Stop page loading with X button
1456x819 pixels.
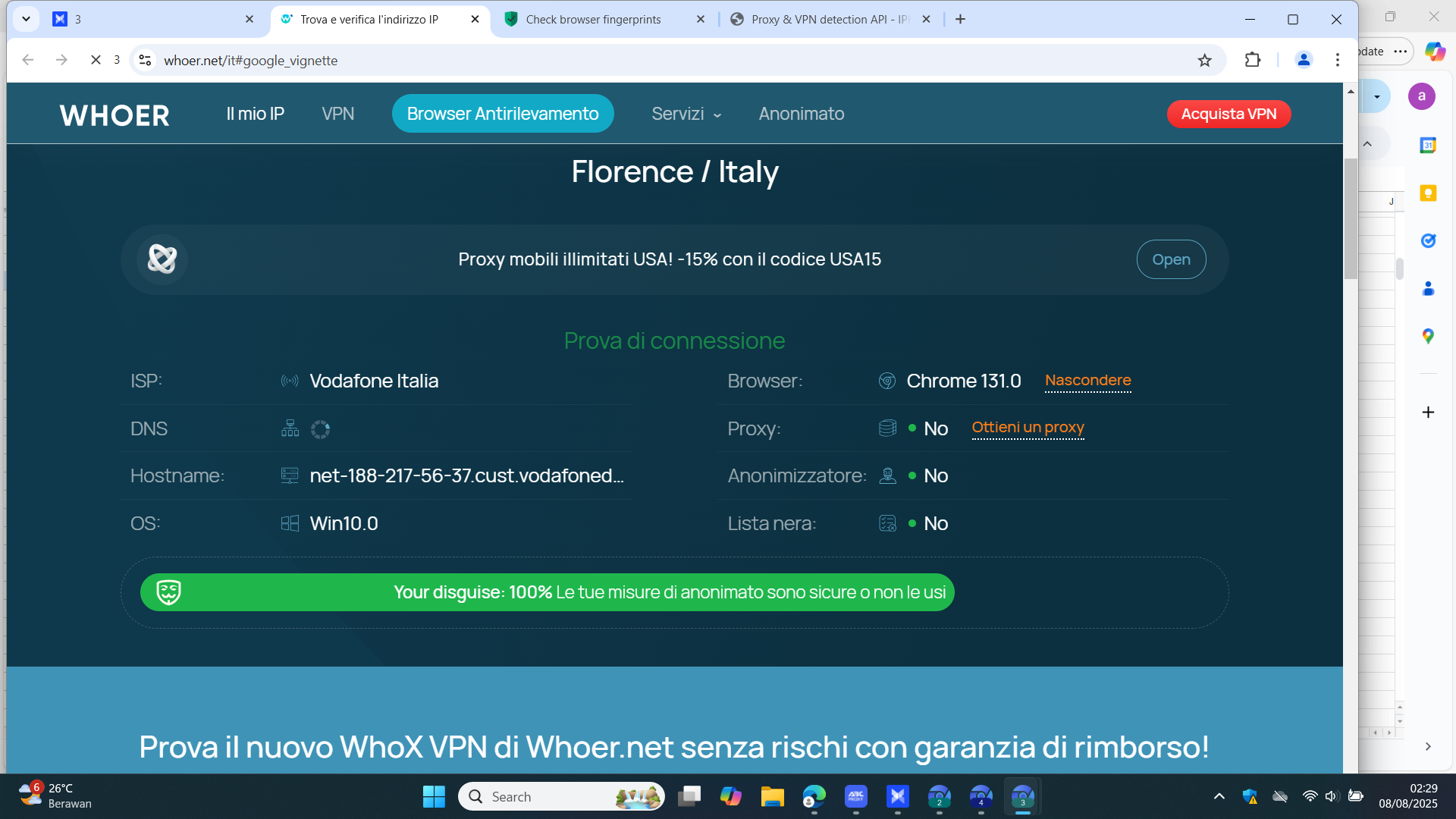(96, 60)
